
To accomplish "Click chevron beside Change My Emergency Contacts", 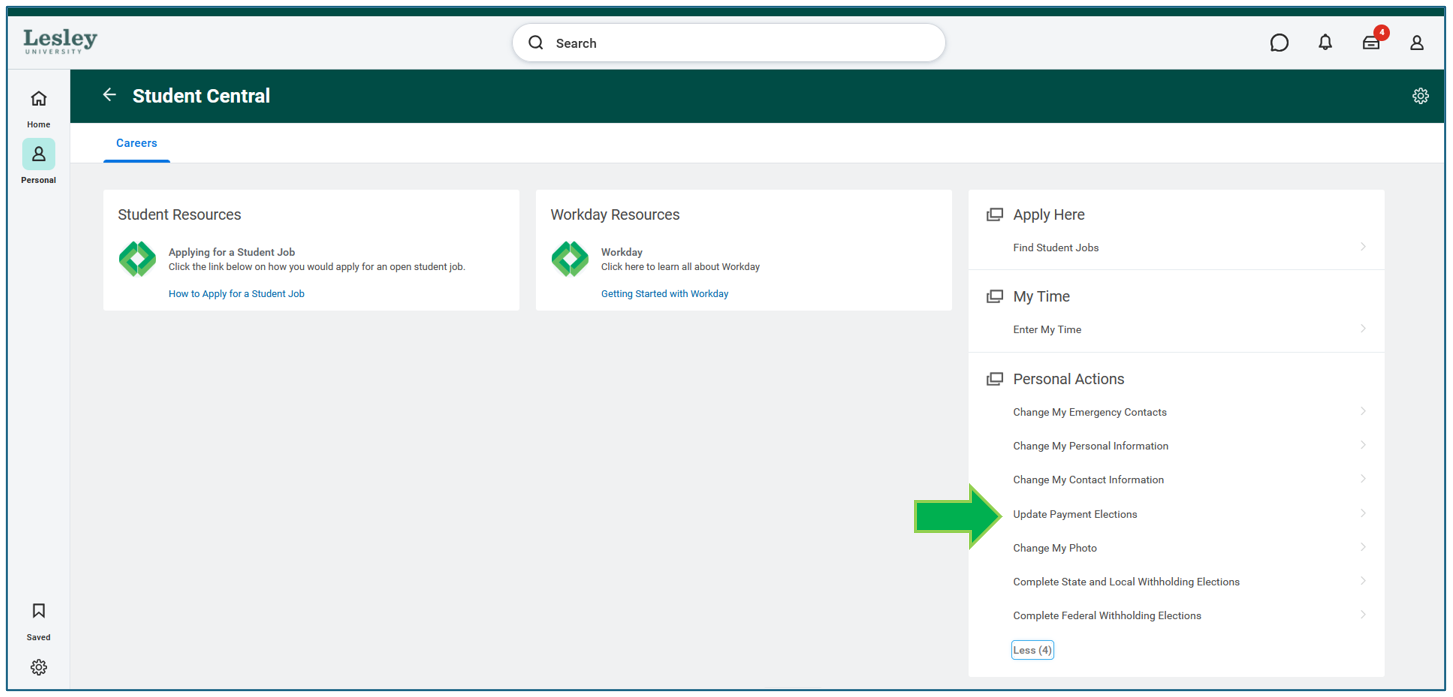I will (x=1363, y=411).
